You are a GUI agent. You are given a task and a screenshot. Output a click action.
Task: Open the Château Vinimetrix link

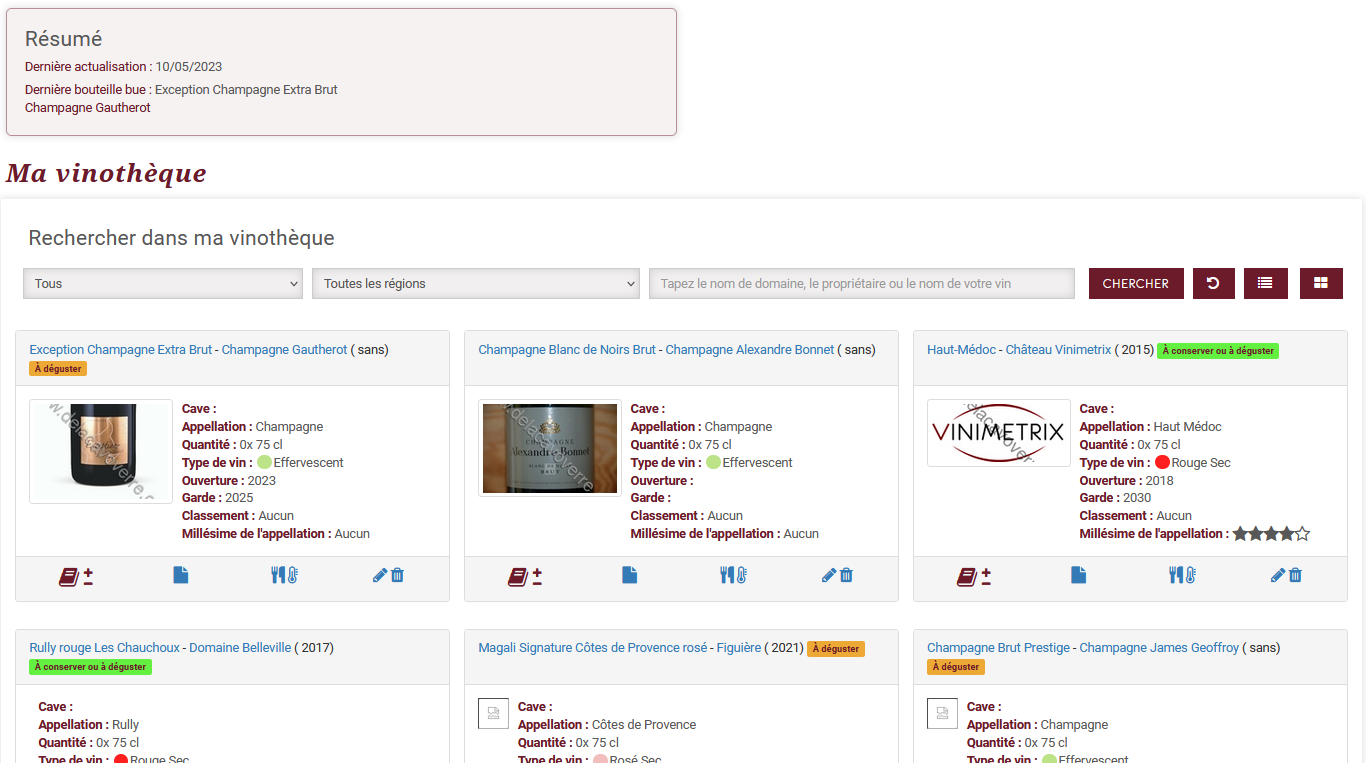point(1058,350)
